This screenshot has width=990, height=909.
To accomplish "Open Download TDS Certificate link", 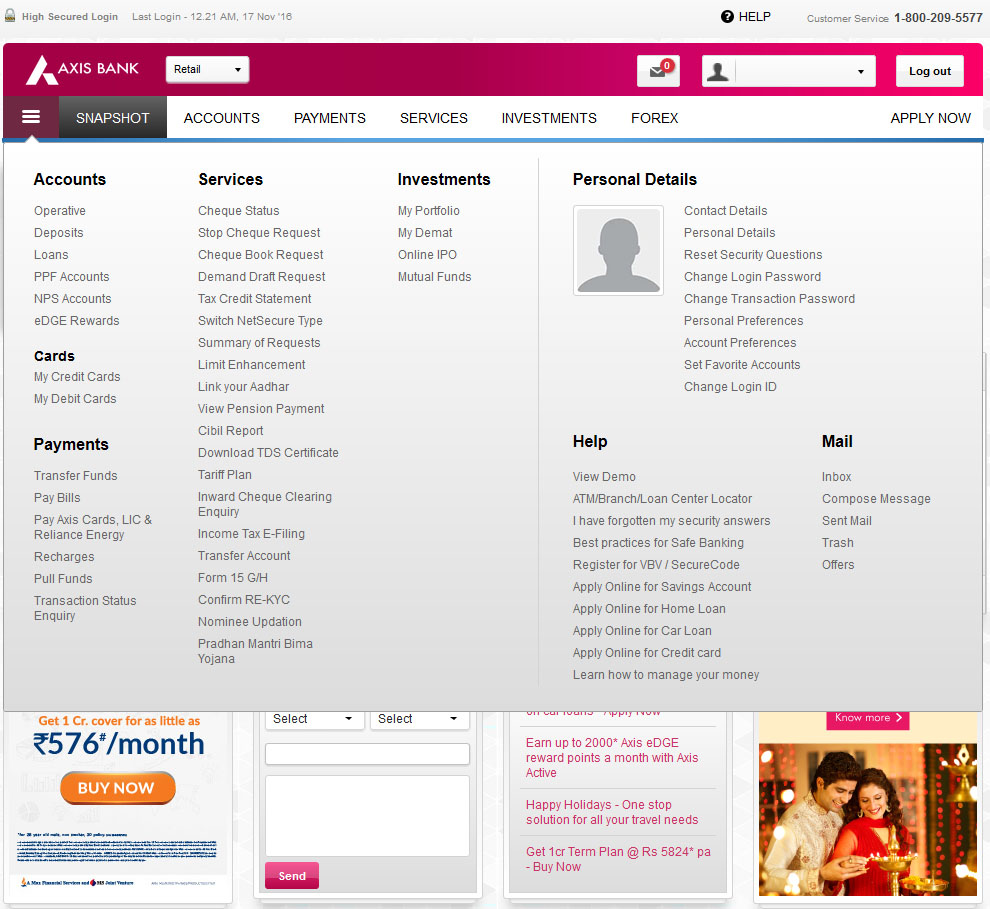I will click(268, 453).
